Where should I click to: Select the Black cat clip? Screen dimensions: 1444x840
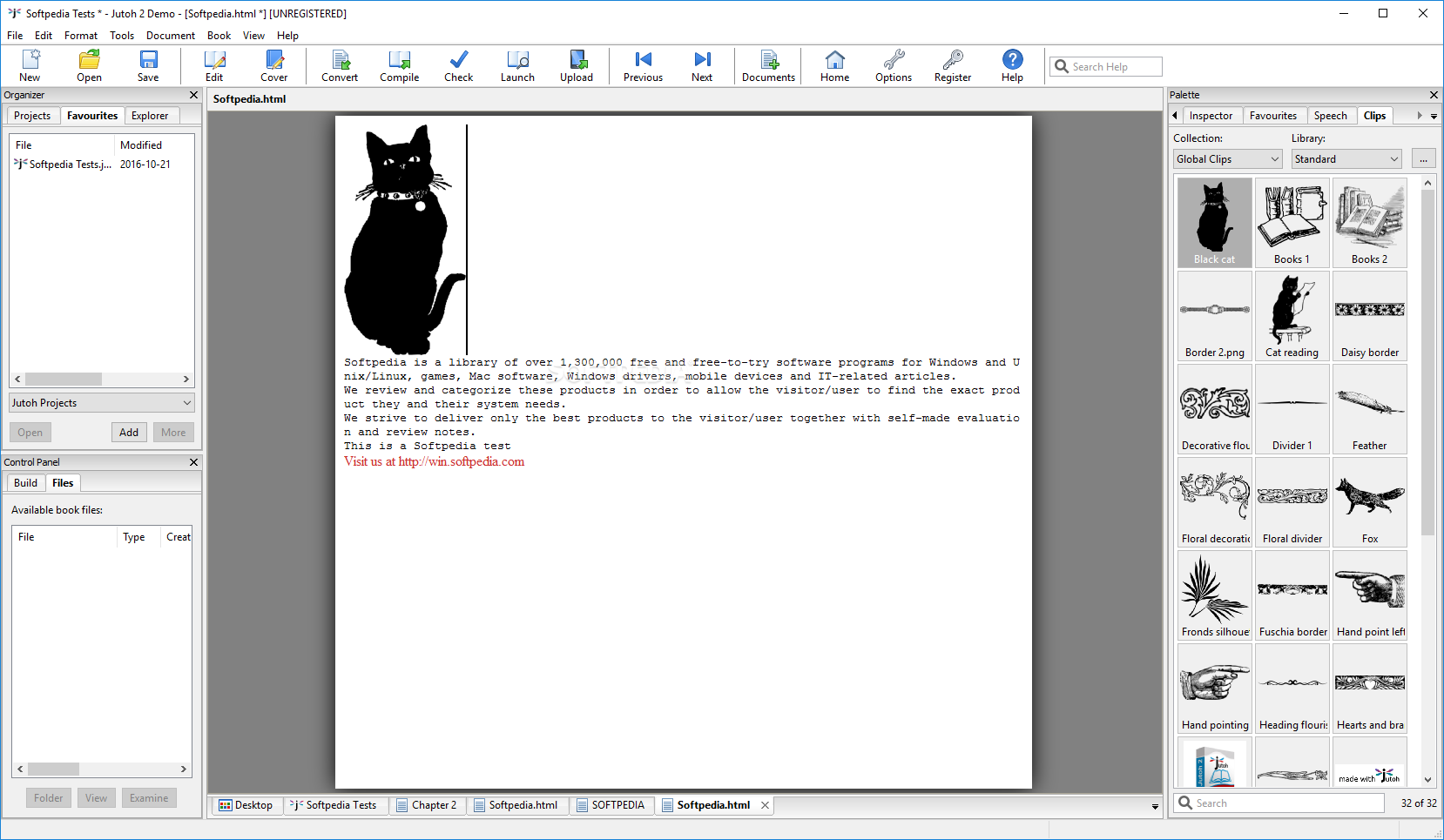coord(1215,223)
